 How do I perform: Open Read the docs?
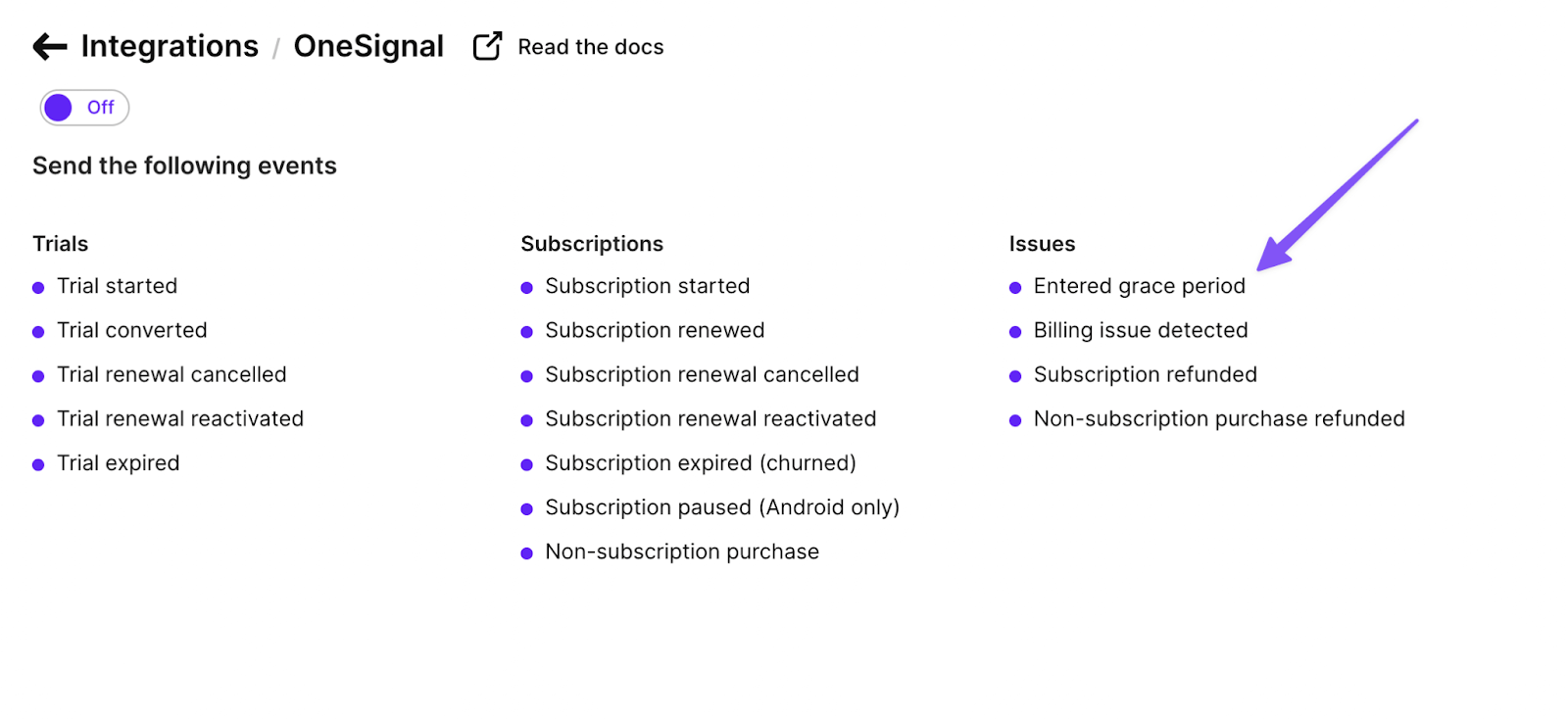pyautogui.click(x=591, y=46)
